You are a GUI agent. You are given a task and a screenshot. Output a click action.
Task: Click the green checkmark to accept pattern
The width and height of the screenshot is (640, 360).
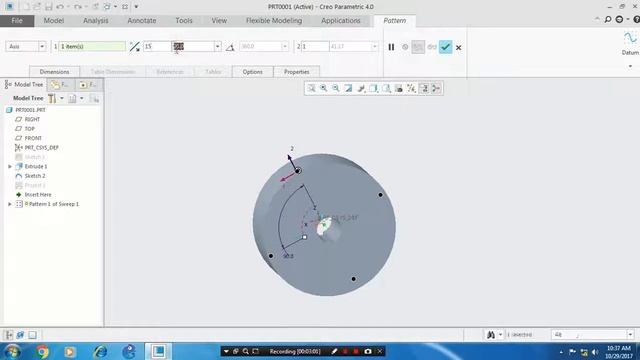click(445, 47)
